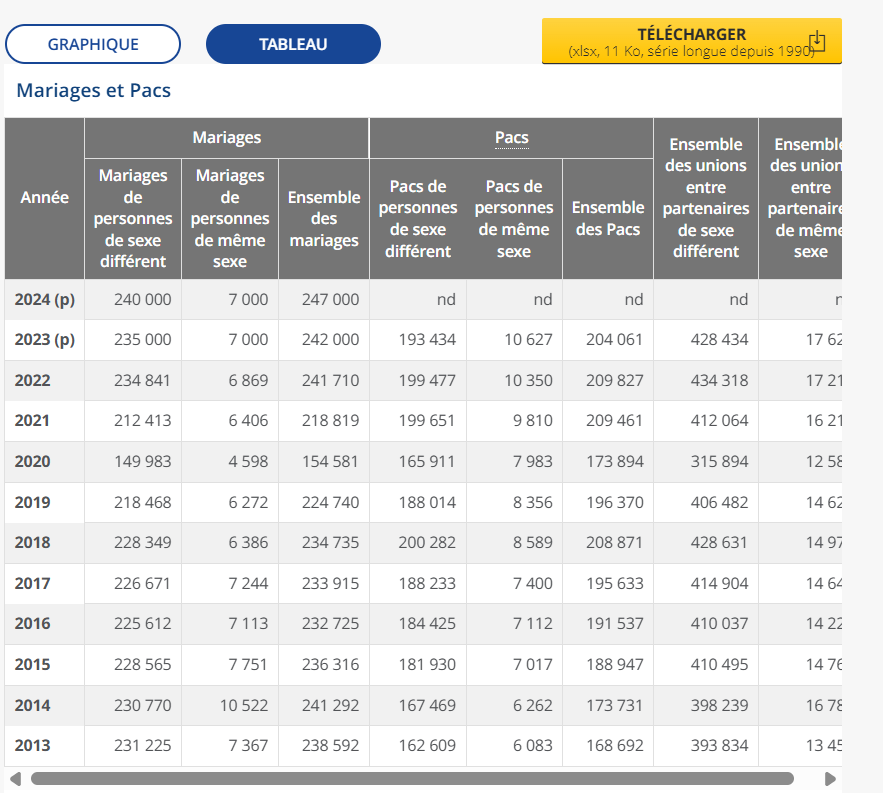Click Mariages de personnes de même sexe header
The width and height of the screenshot is (883, 793).
pyautogui.click(x=230, y=219)
